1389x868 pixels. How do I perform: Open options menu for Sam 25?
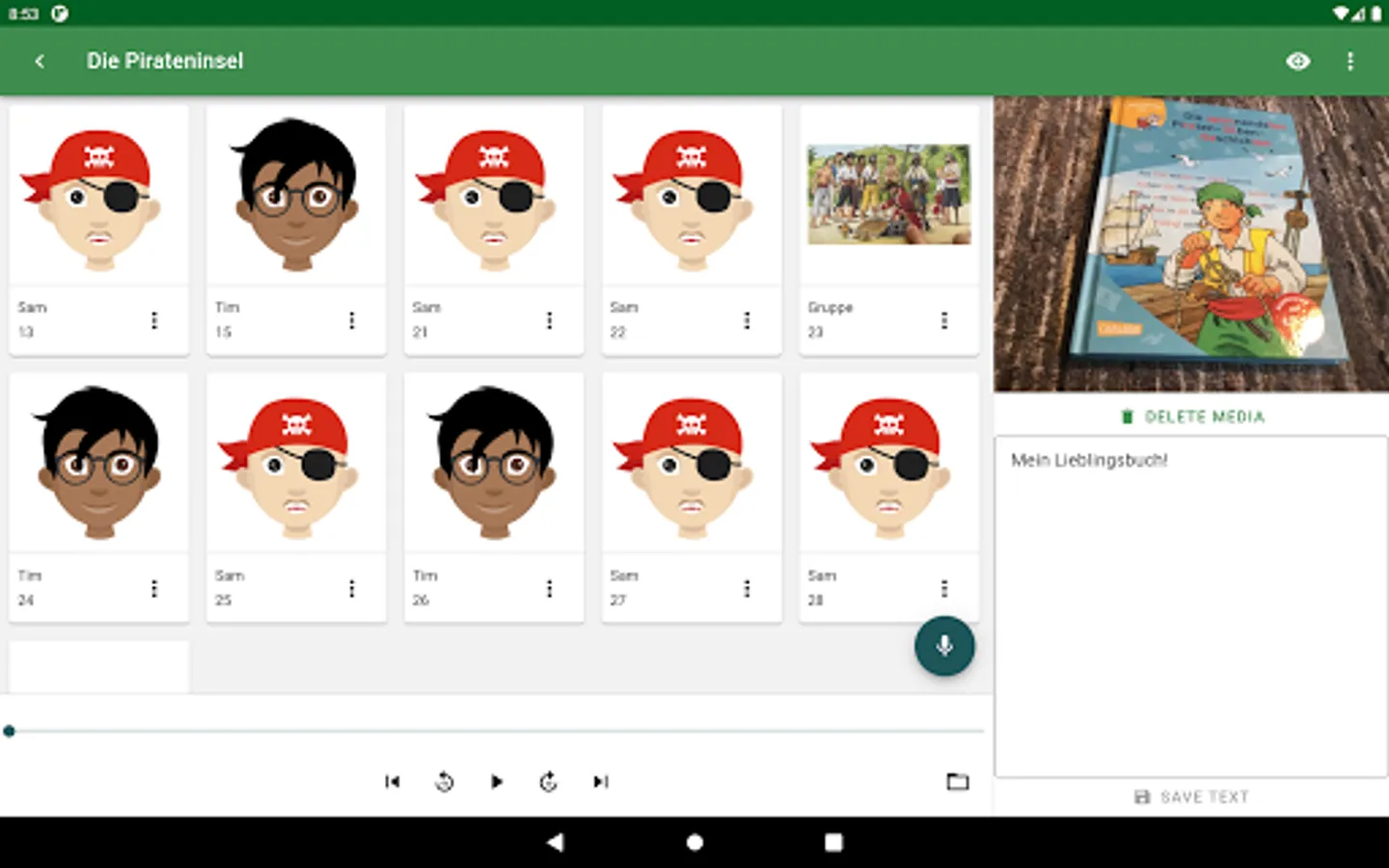(x=352, y=588)
